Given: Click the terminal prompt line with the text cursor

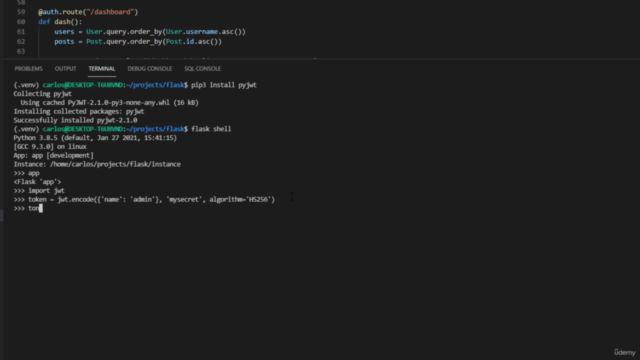Looking at the screenshot, I should pyautogui.click(x=28, y=208).
